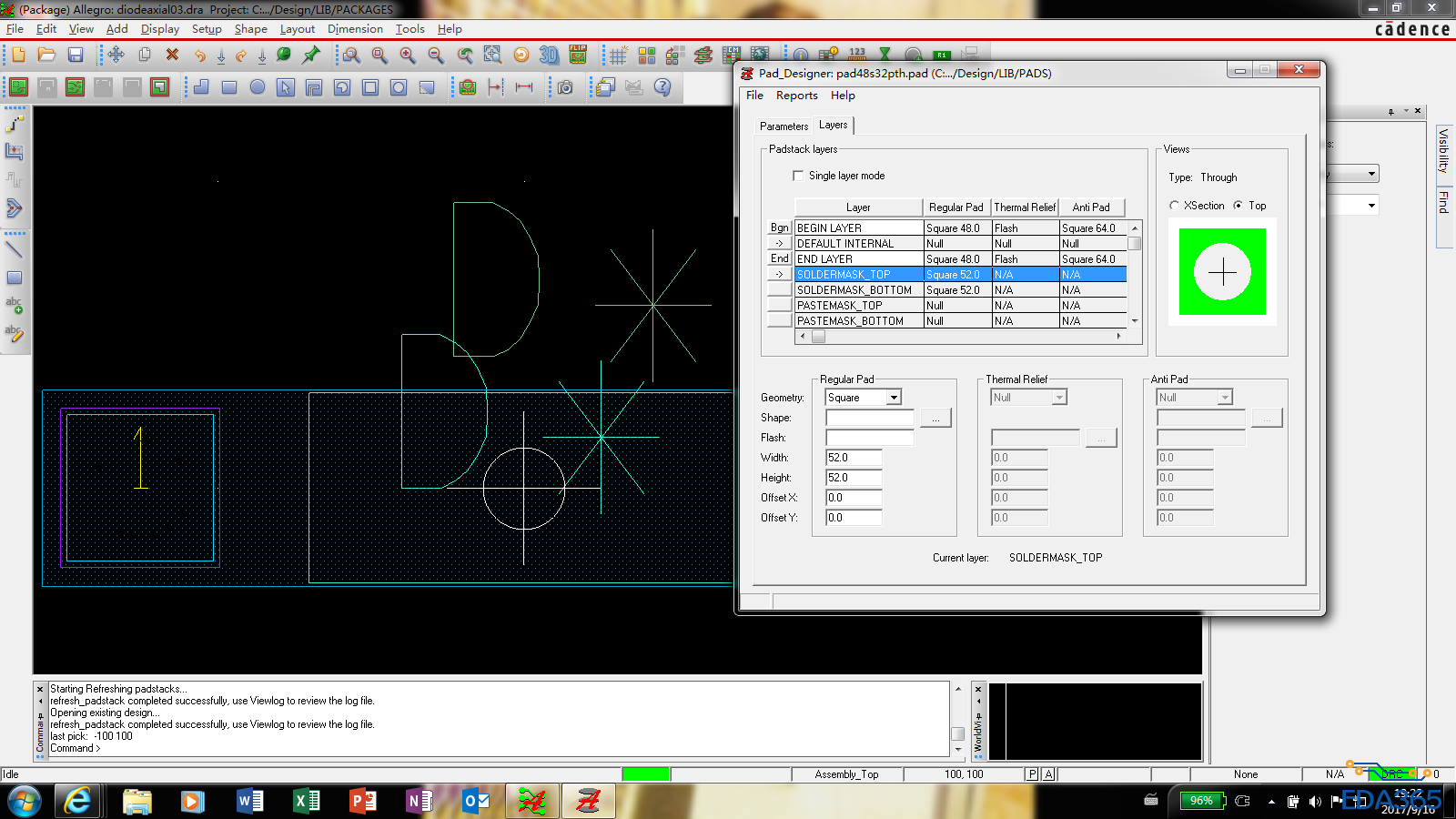Select the Top view radio button
Image resolution: width=1456 pixels, height=819 pixels.
click(1239, 206)
